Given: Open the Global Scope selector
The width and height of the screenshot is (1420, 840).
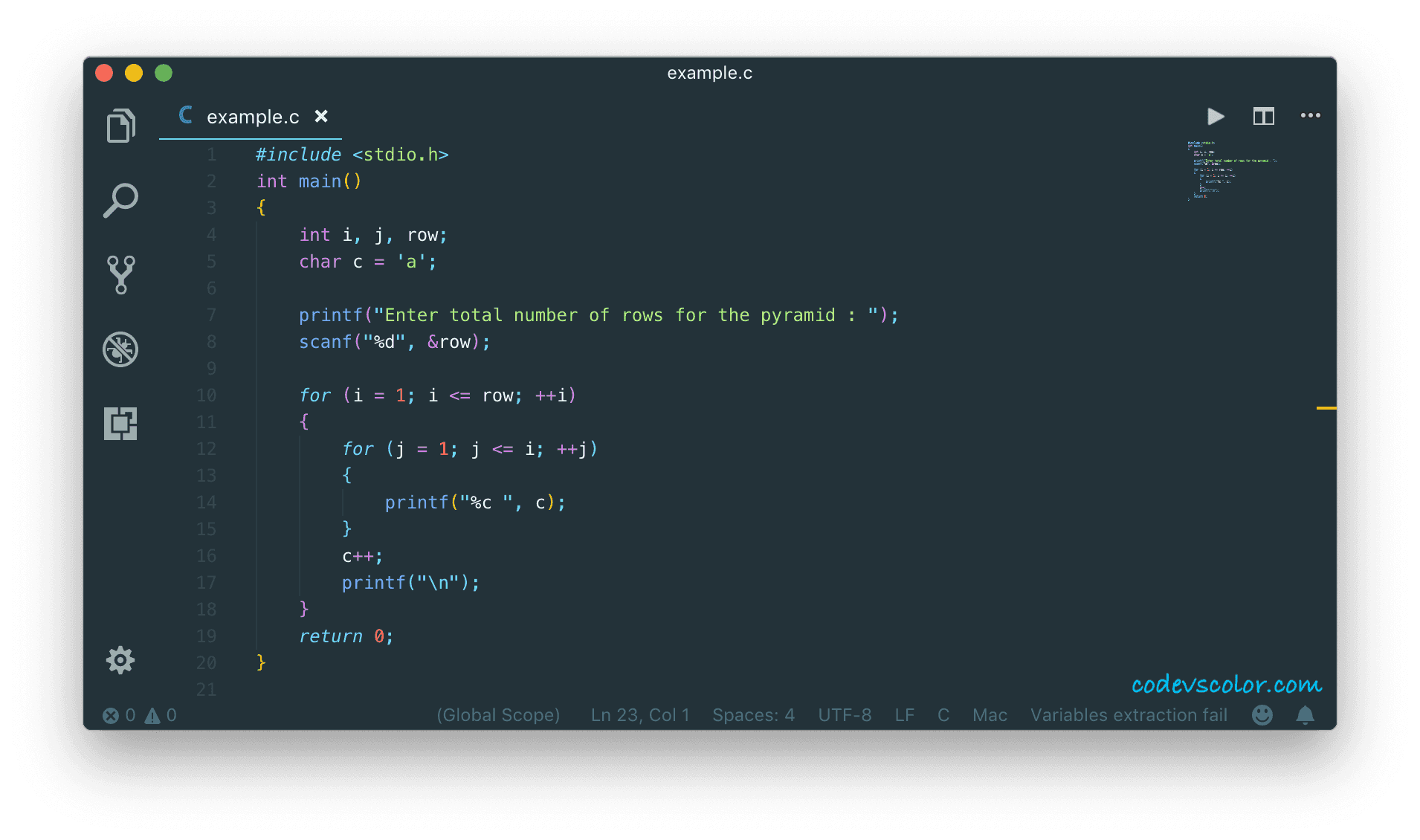Looking at the screenshot, I should (498, 715).
